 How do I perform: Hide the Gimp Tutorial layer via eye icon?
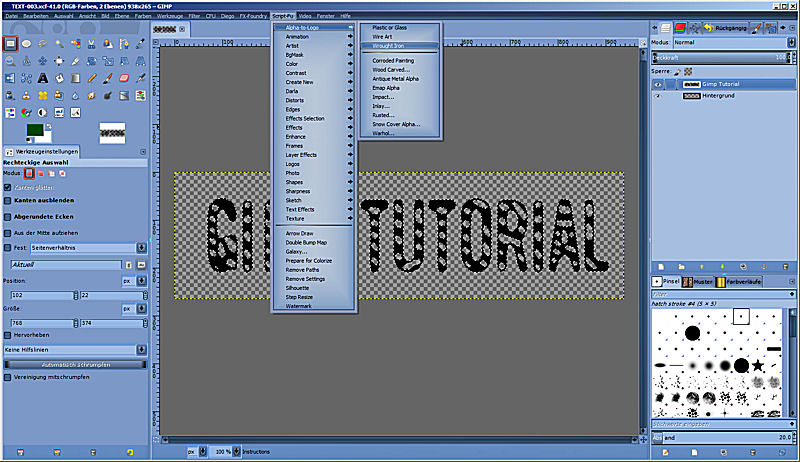click(x=658, y=84)
